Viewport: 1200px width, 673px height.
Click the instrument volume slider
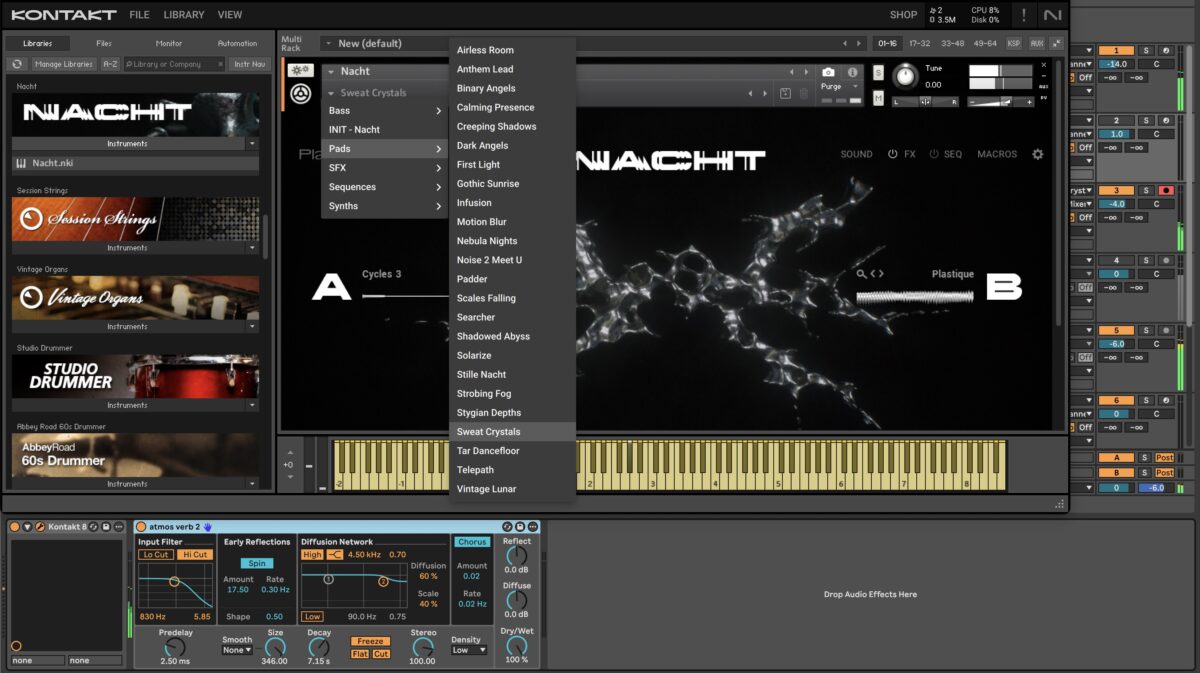[1000, 101]
